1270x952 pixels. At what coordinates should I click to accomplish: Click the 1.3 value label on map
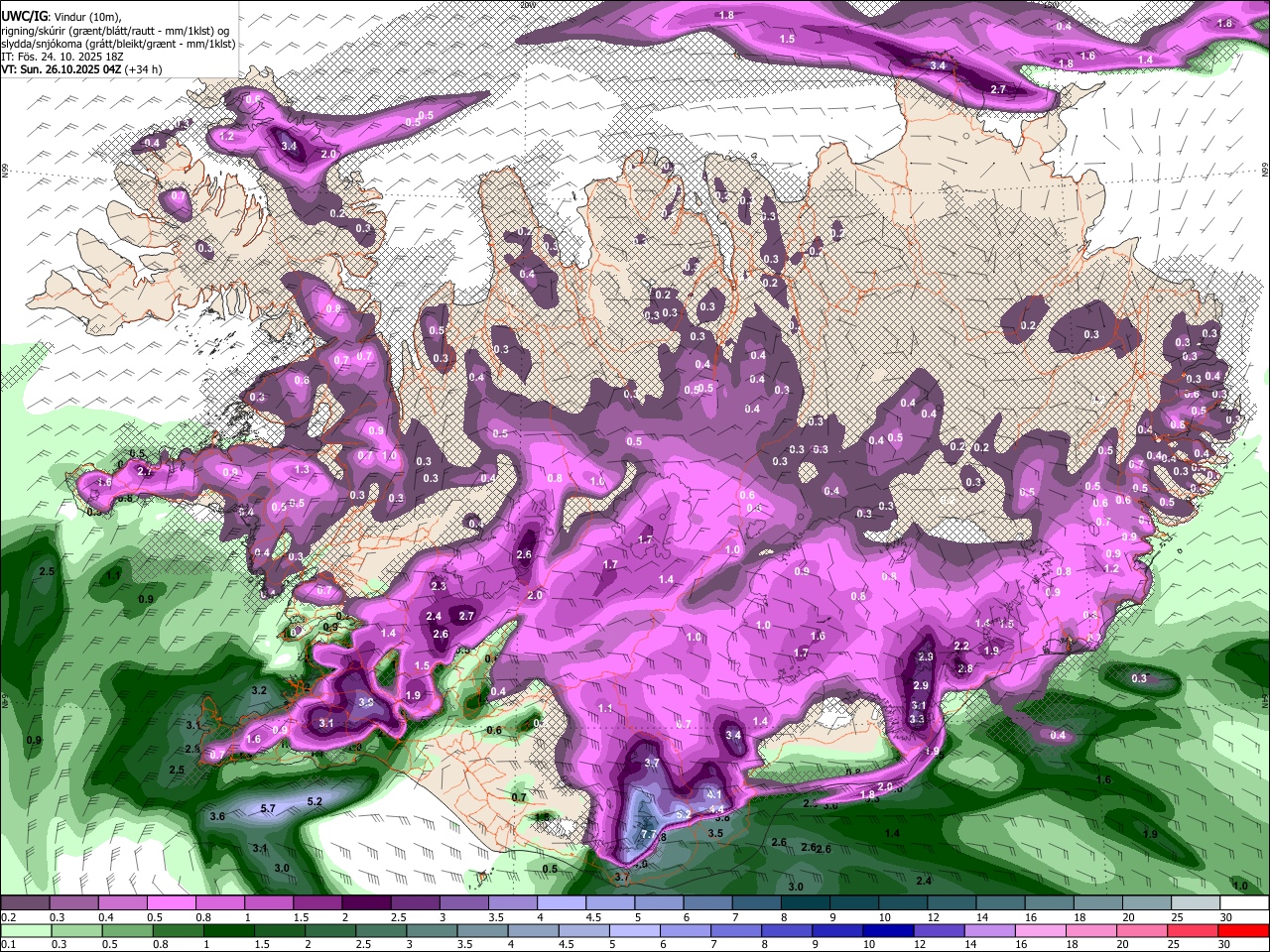point(302,469)
